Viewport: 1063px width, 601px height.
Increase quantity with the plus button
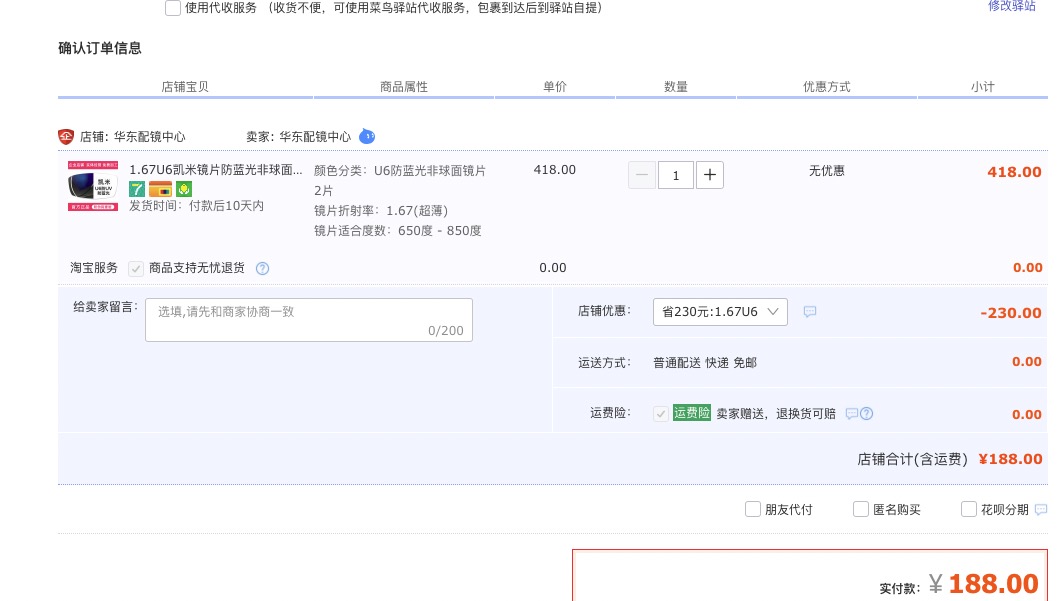tap(710, 175)
